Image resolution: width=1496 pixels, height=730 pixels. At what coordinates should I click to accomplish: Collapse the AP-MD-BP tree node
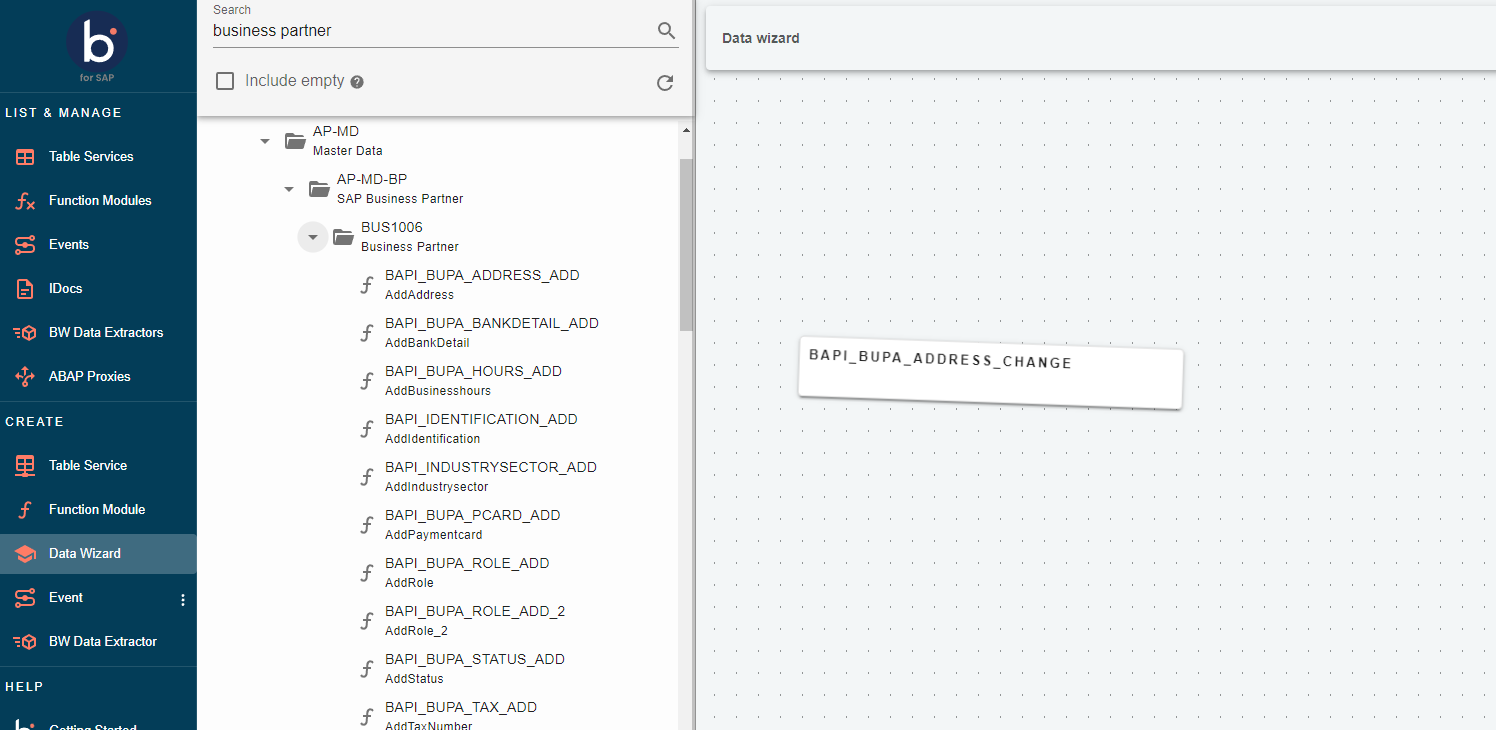[x=289, y=189]
